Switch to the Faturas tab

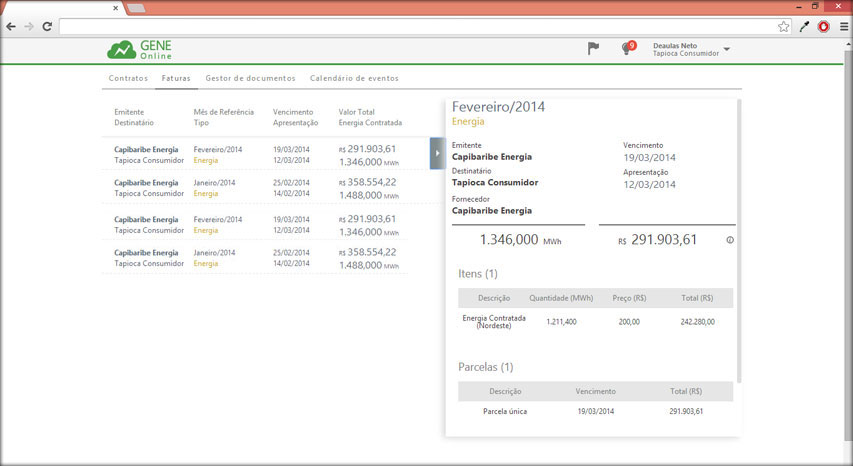click(x=176, y=78)
